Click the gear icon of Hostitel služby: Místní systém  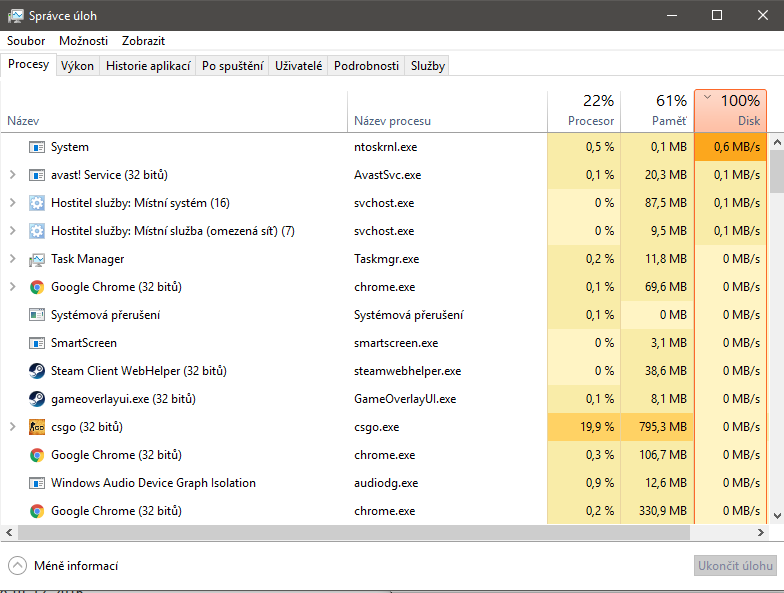pyautogui.click(x=37, y=203)
